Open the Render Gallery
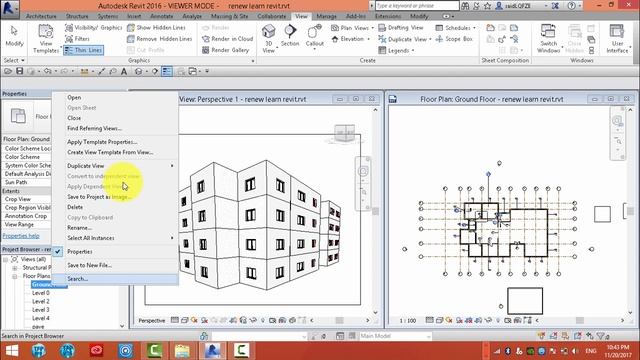This screenshot has height=360, width=640. (225, 50)
